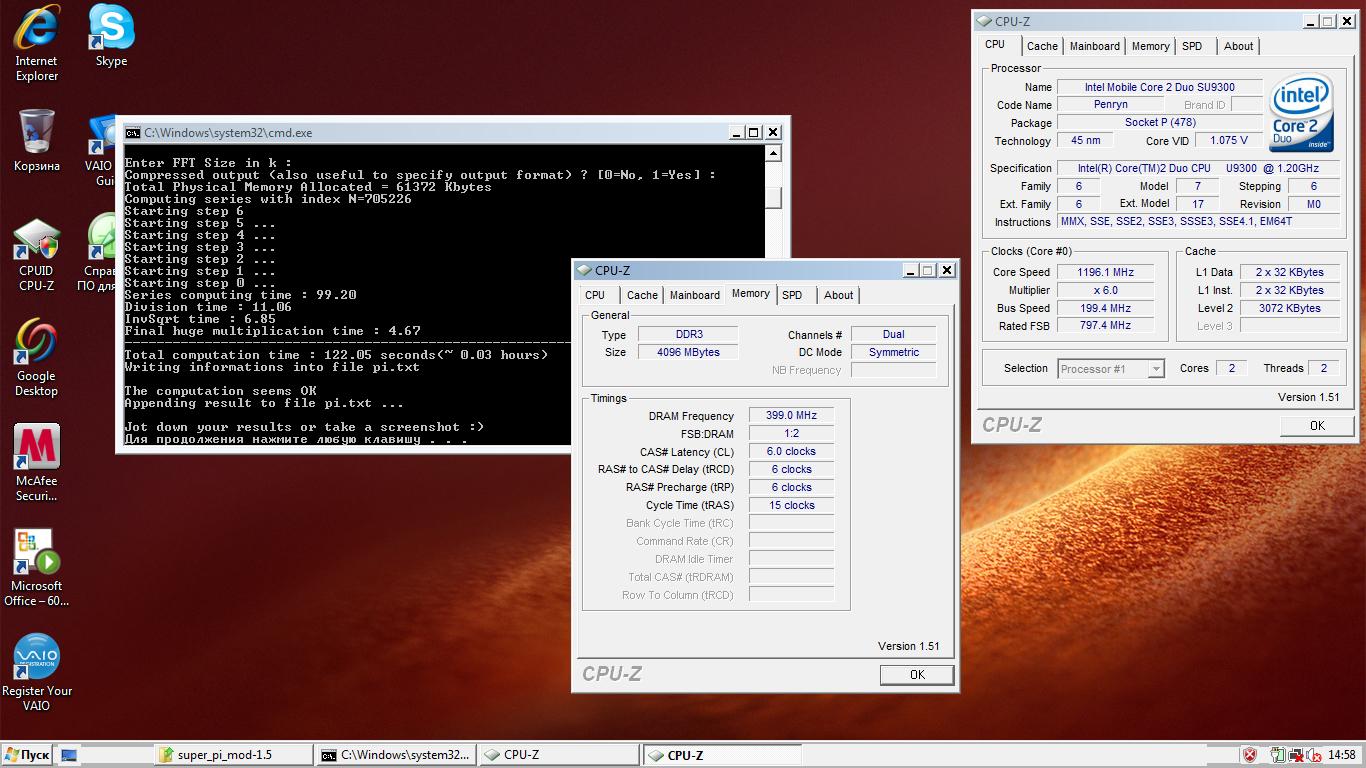Viewport: 1366px width, 768px height.
Task: Open Register Your VAIO shortcut
Action: (x=37, y=672)
